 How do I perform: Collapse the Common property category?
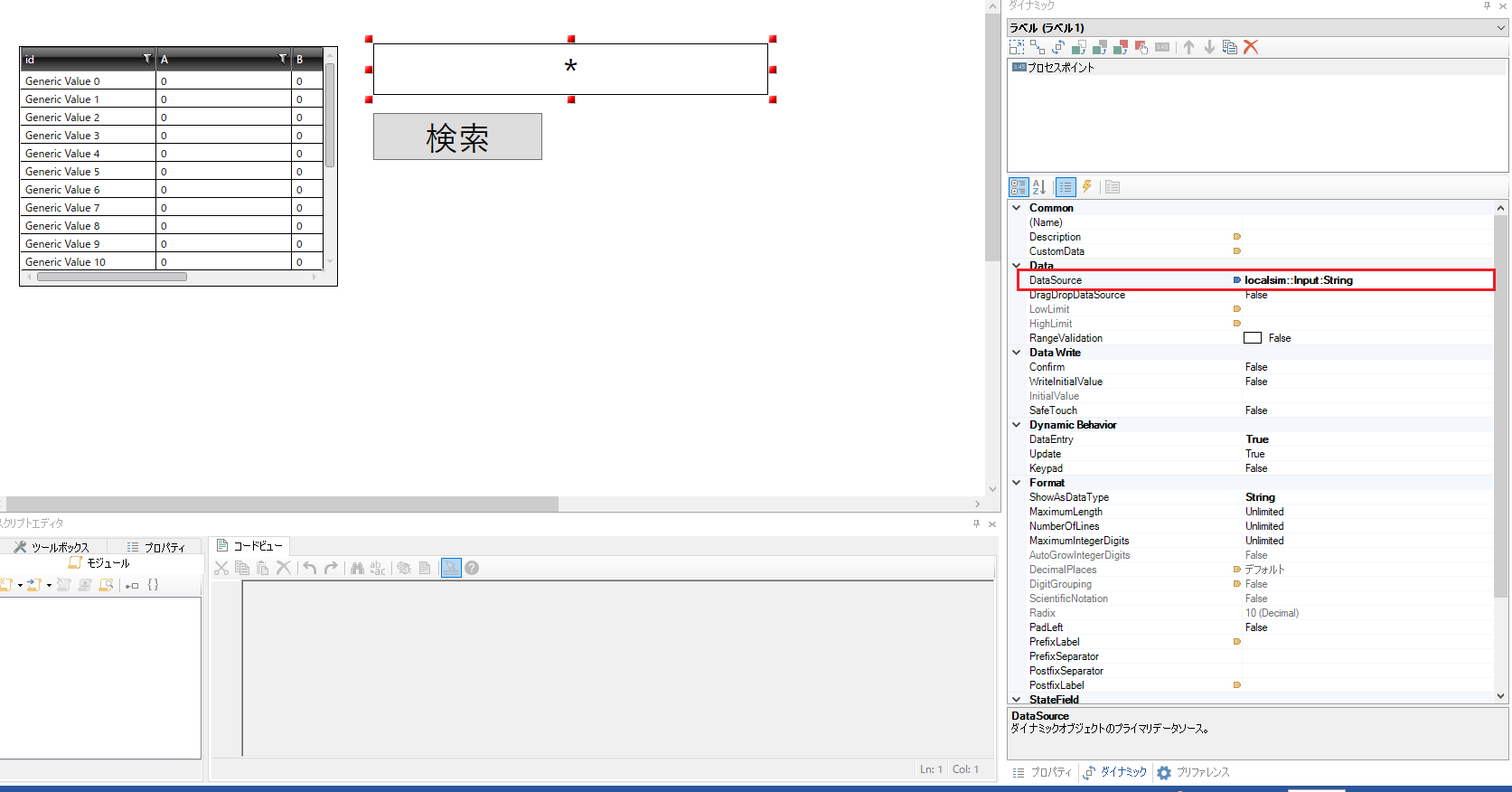(1017, 208)
